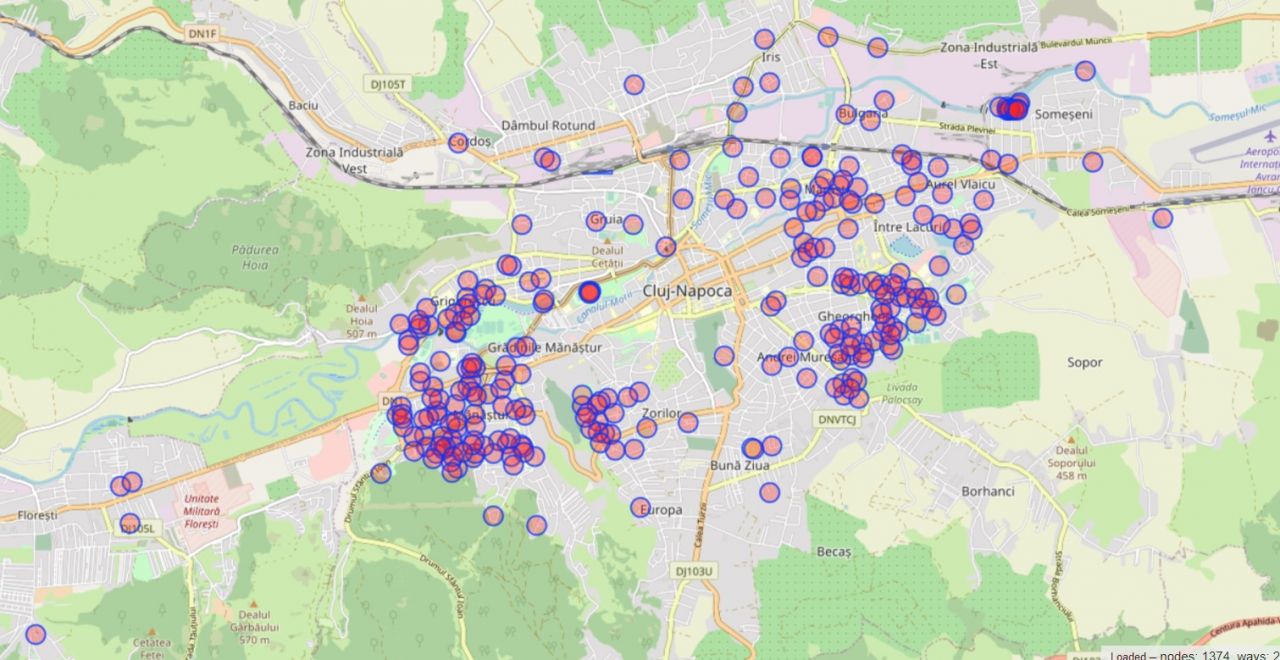
Task: Click the marker just north of Gruia label
Action: pos(596,221)
